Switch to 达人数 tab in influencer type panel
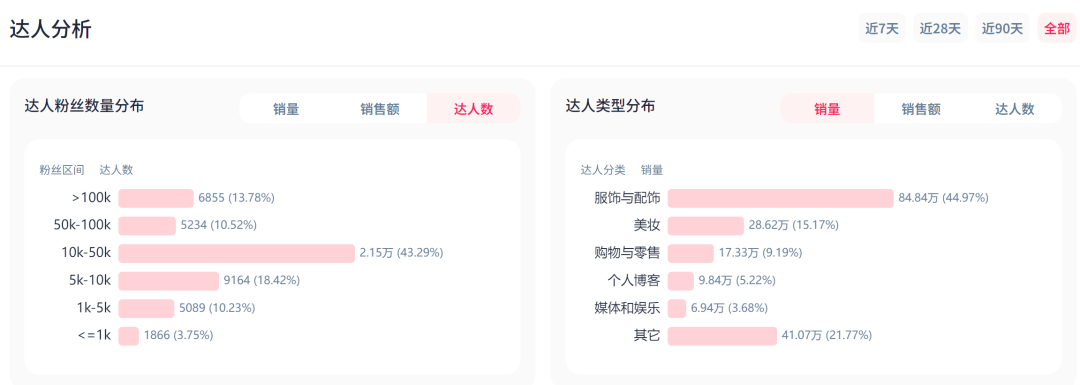Image resolution: width=1080 pixels, height=385 pixels. (1015, 109)
